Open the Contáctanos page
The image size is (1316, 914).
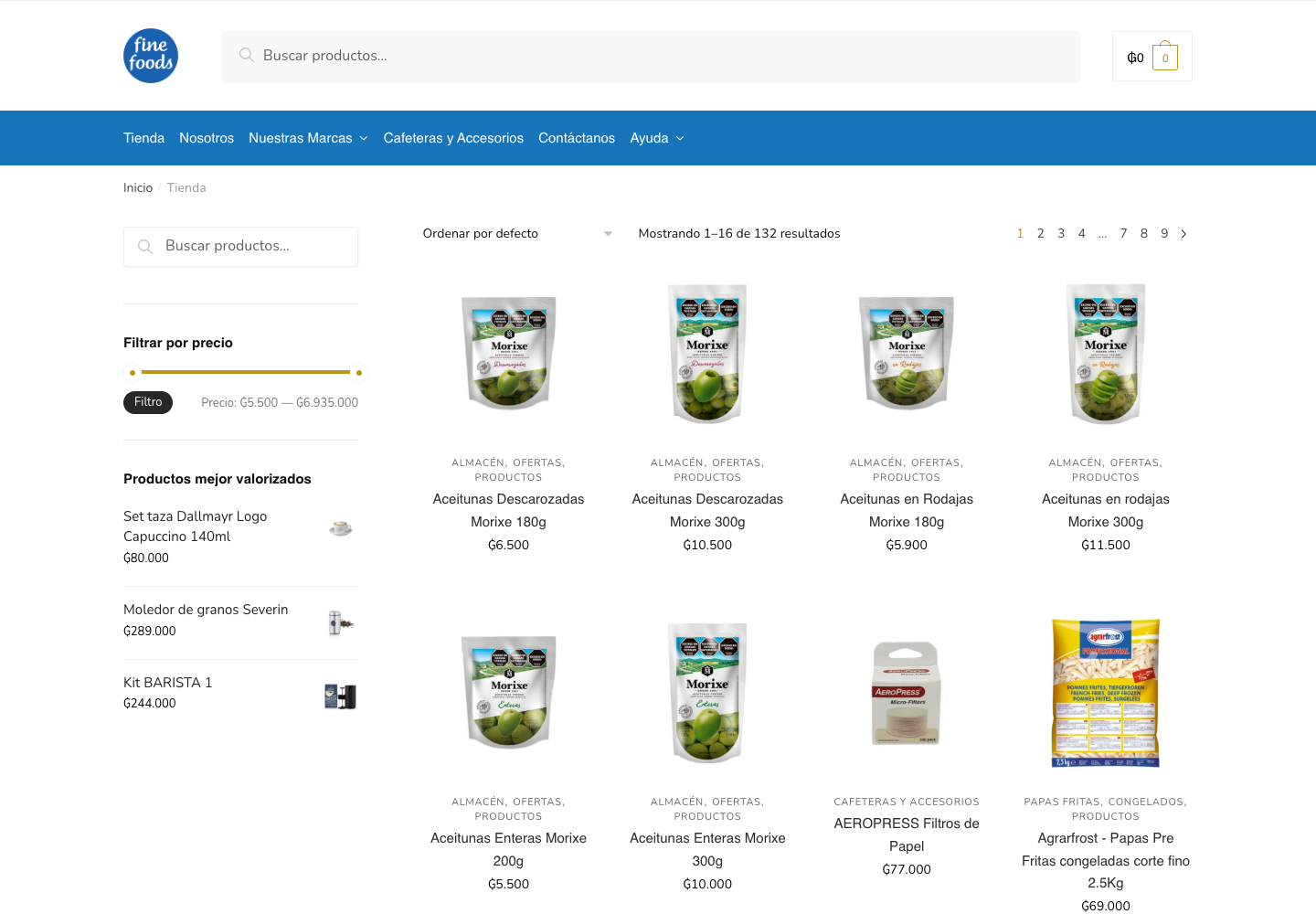click(577, 138)
